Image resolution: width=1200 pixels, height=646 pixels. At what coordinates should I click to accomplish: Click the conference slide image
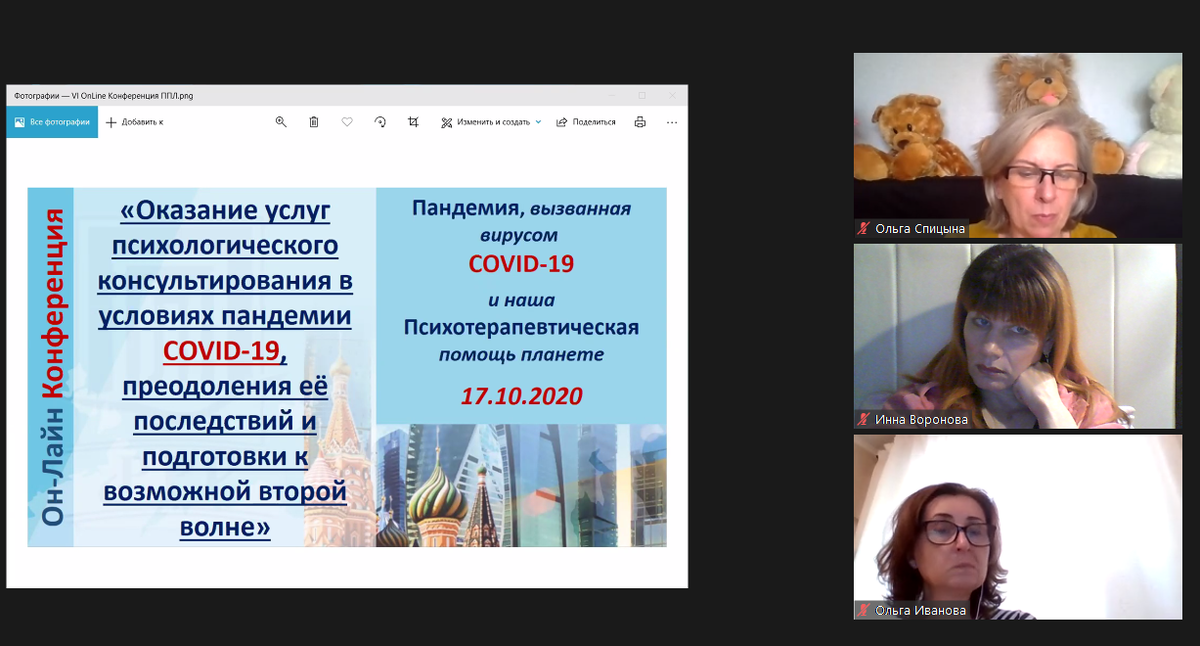347,367
